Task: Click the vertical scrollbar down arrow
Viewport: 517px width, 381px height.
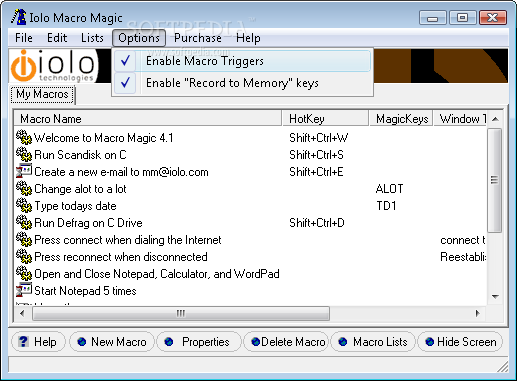Action: 495,296
